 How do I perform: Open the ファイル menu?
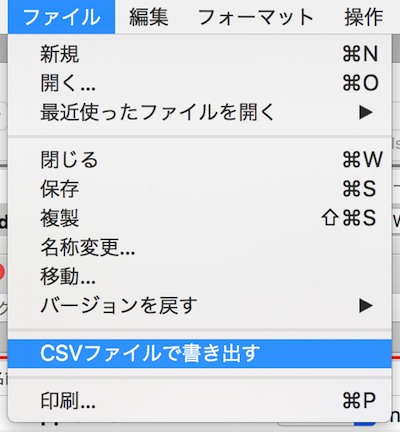pos(61,17)
